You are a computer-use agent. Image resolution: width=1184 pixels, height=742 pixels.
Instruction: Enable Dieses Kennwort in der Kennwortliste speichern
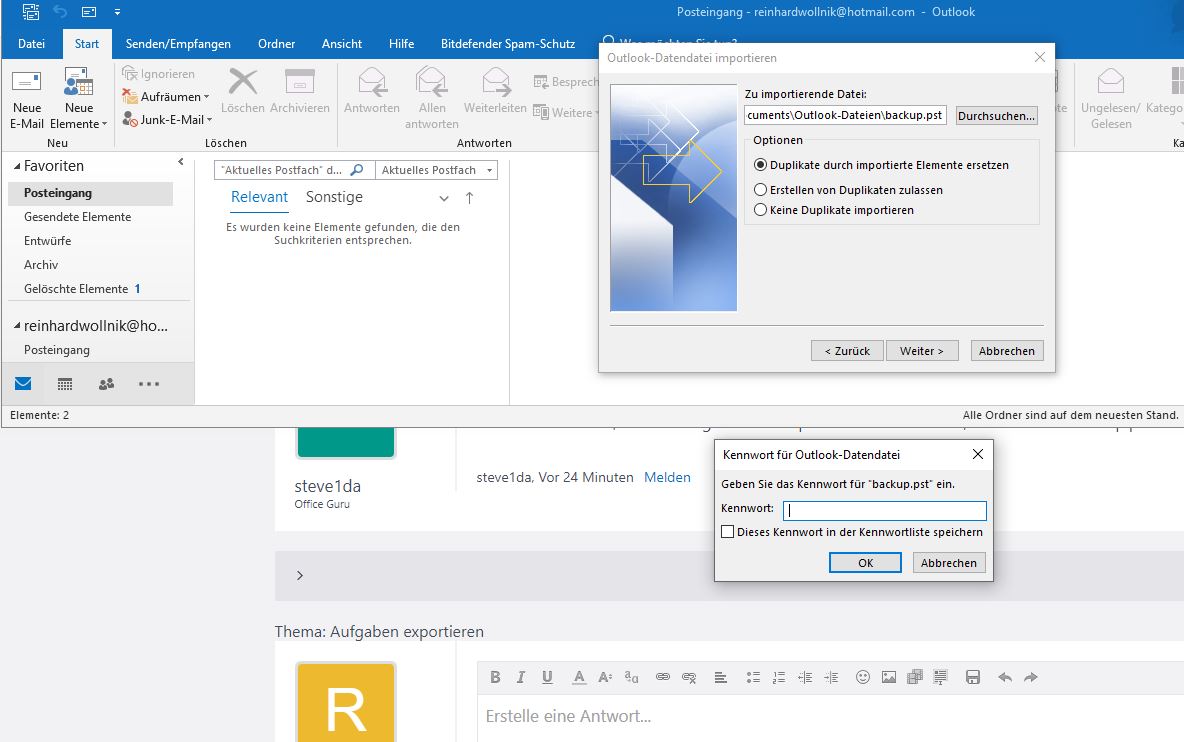(x=727, y=532)
